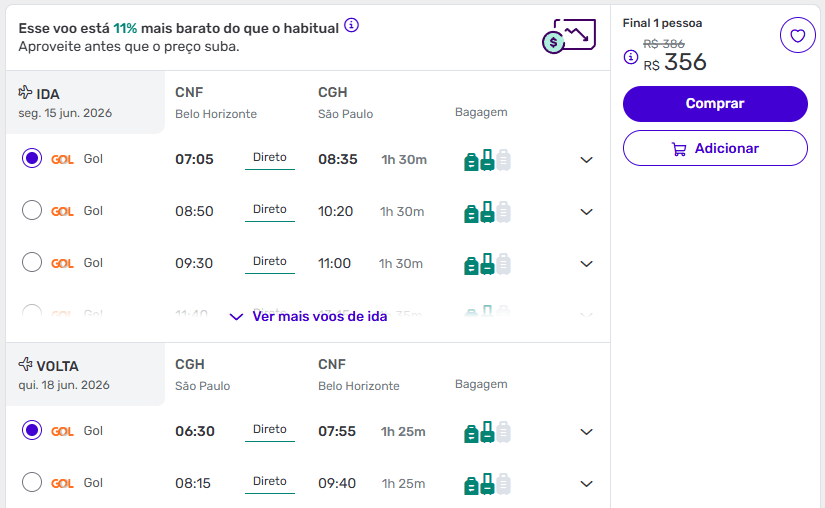Click baggage icons for 06:30 return flight
Viewport: 825px width, 508px height.
(487, 432)
